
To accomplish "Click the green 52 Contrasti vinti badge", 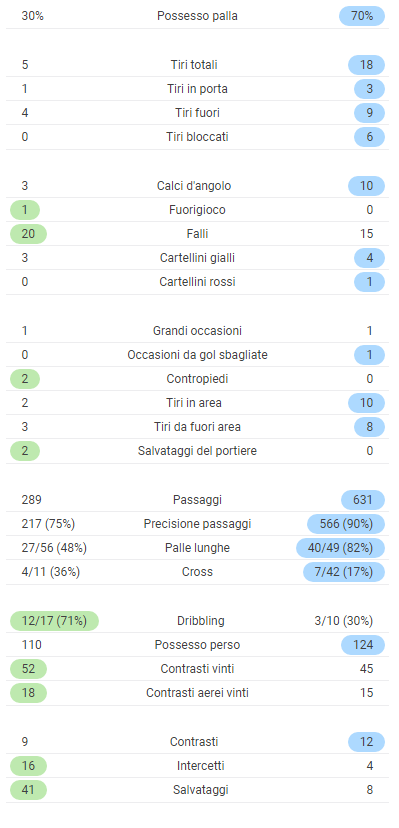I will click(28, 669).
